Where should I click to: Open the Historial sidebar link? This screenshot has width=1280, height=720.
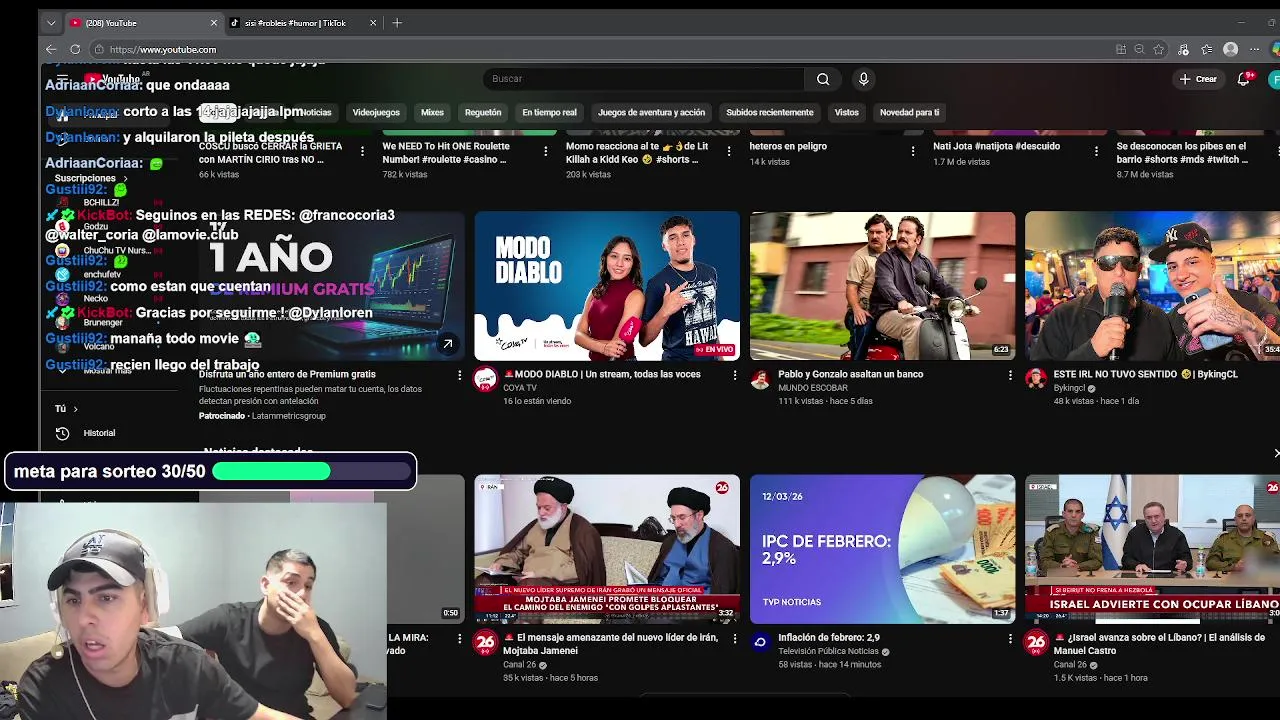(99, 433)
